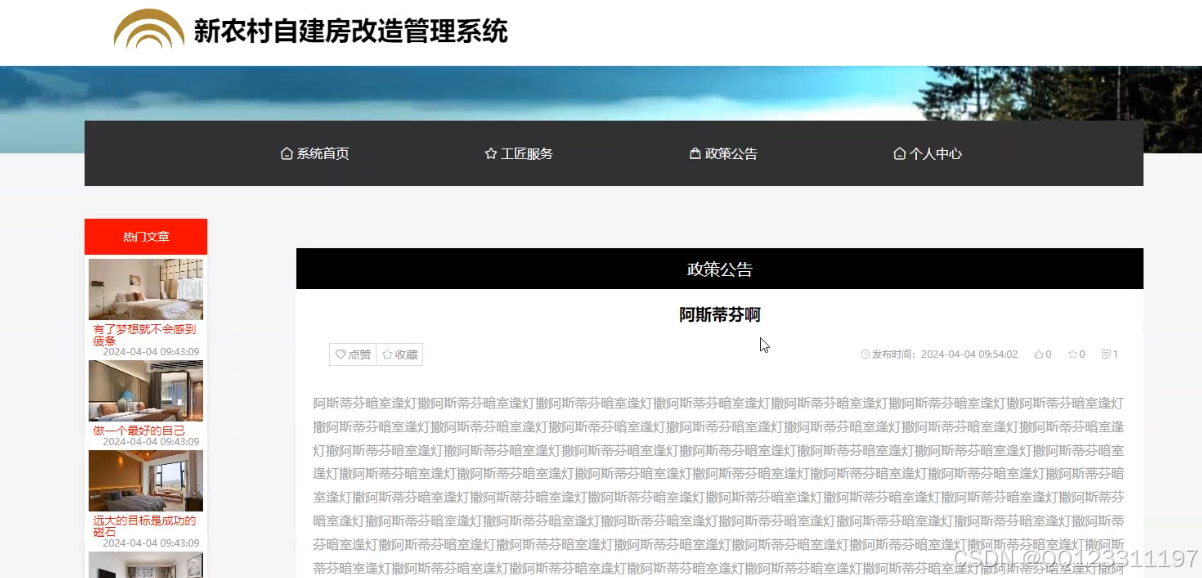Click the 点赞 like button
The height and width of the screenshot is (578, 1202).
353,355
